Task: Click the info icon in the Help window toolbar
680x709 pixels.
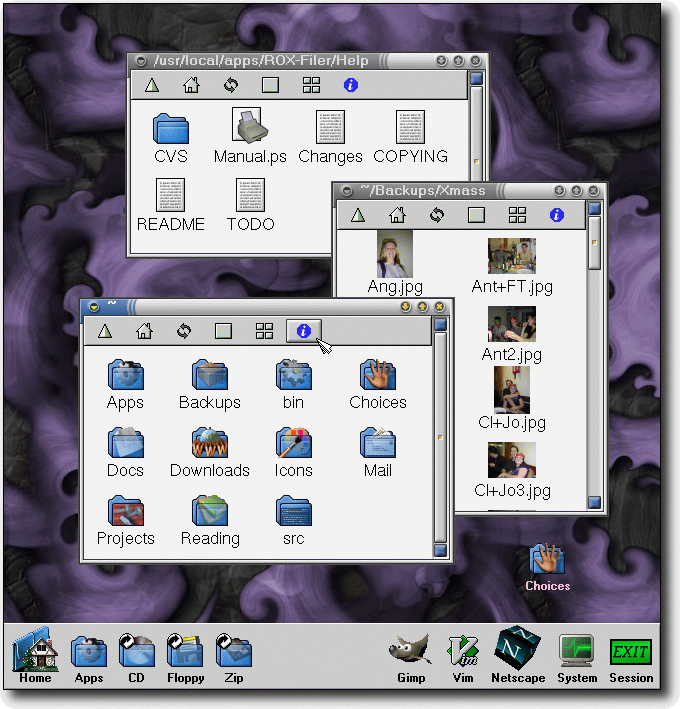Action: 351,85
